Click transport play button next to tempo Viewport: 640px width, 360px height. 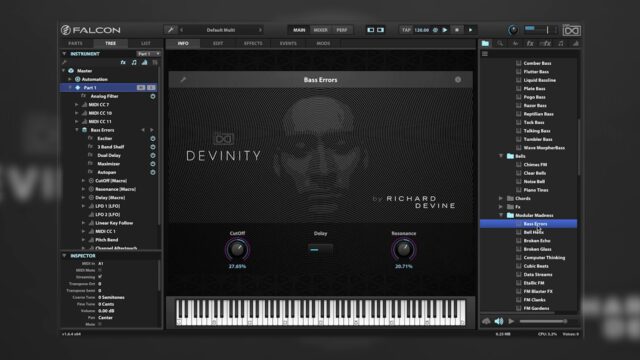click(x=445, y=30)
